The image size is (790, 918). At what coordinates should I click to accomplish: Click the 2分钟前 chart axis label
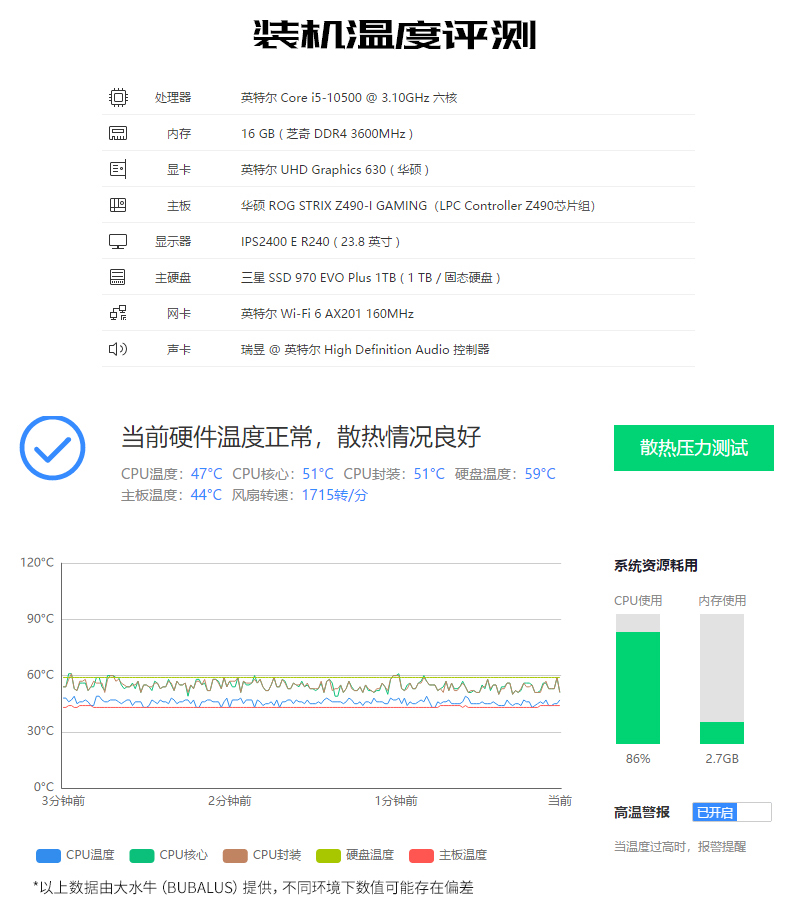pos(230,800)
